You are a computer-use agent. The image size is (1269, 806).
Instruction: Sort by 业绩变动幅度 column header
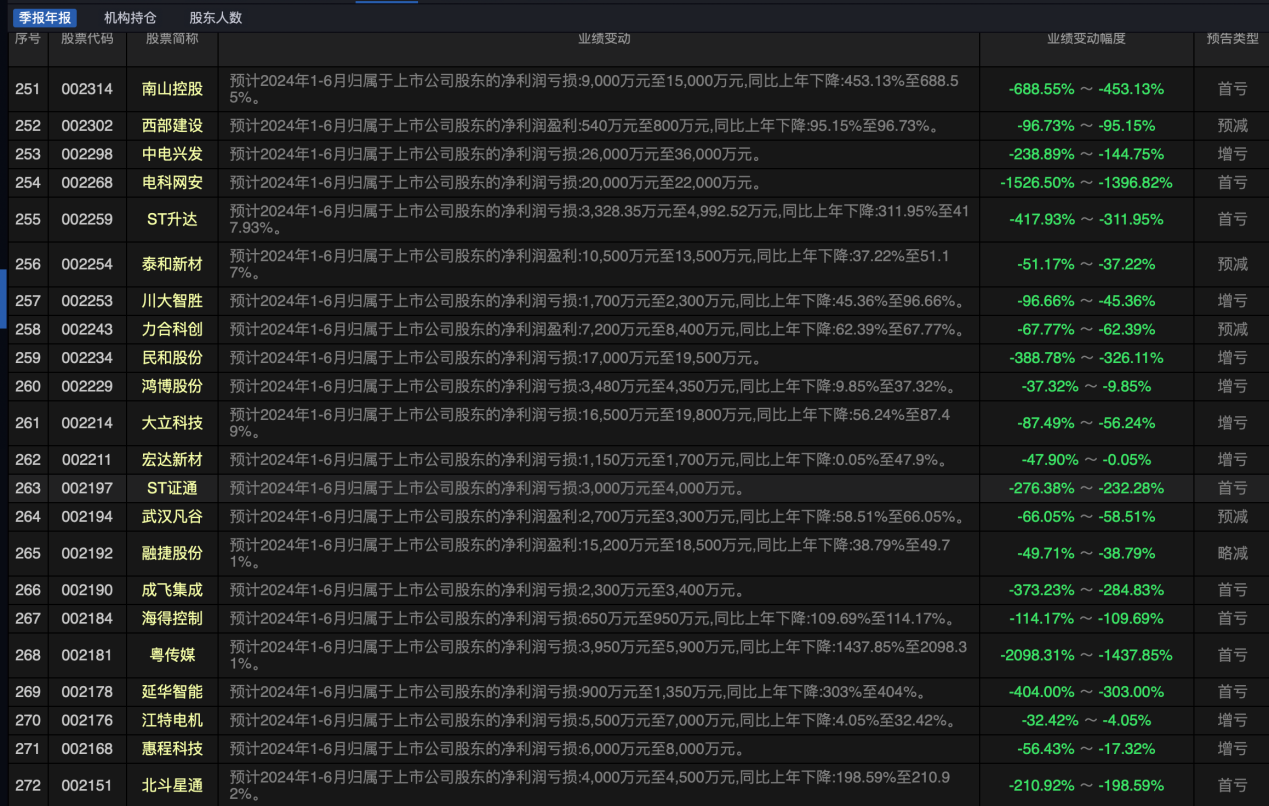(x=1086, y=39)
